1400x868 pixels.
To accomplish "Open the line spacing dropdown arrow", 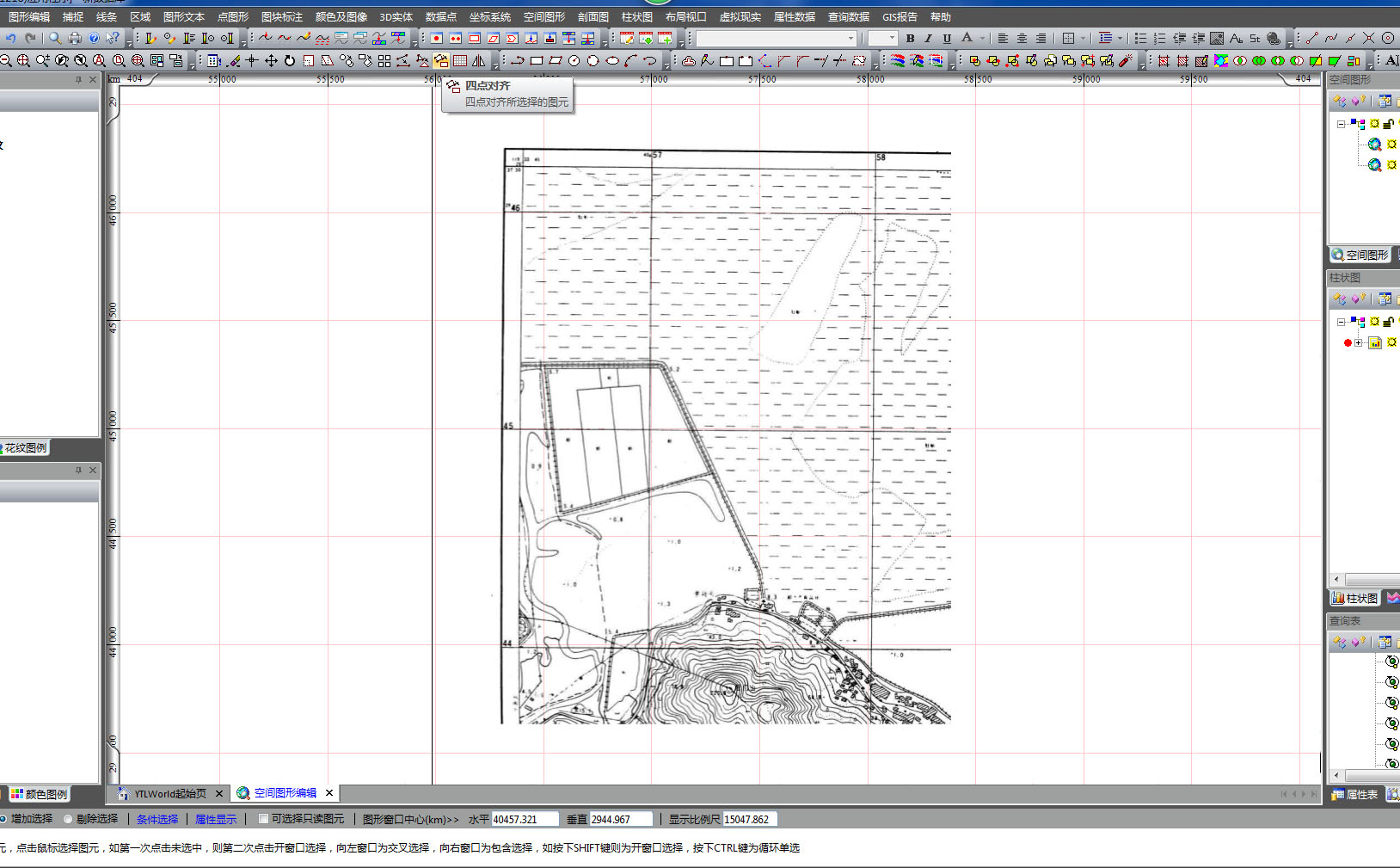I will click(1120, 38).
